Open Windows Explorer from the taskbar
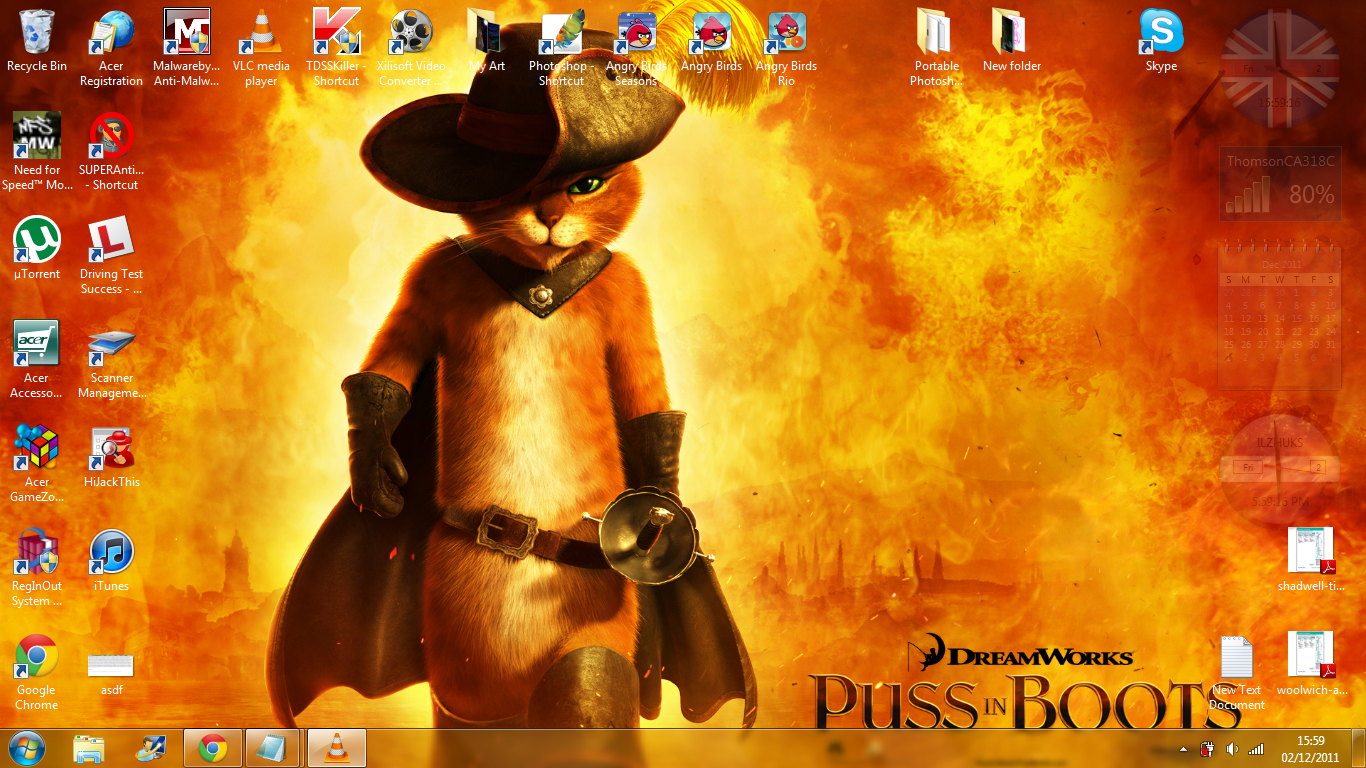This screenshot has height=768, width=1366. coord(89,748)
